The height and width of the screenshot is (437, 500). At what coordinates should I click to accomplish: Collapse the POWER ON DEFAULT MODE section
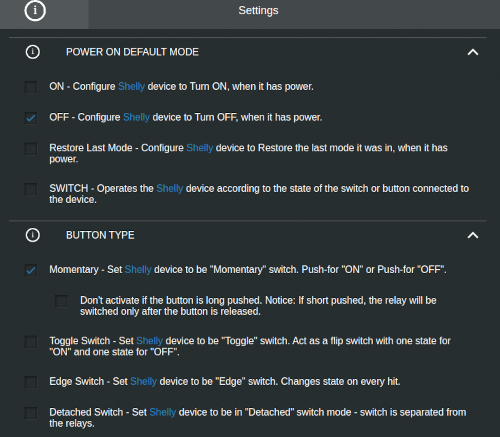click(x=473, y=52)
